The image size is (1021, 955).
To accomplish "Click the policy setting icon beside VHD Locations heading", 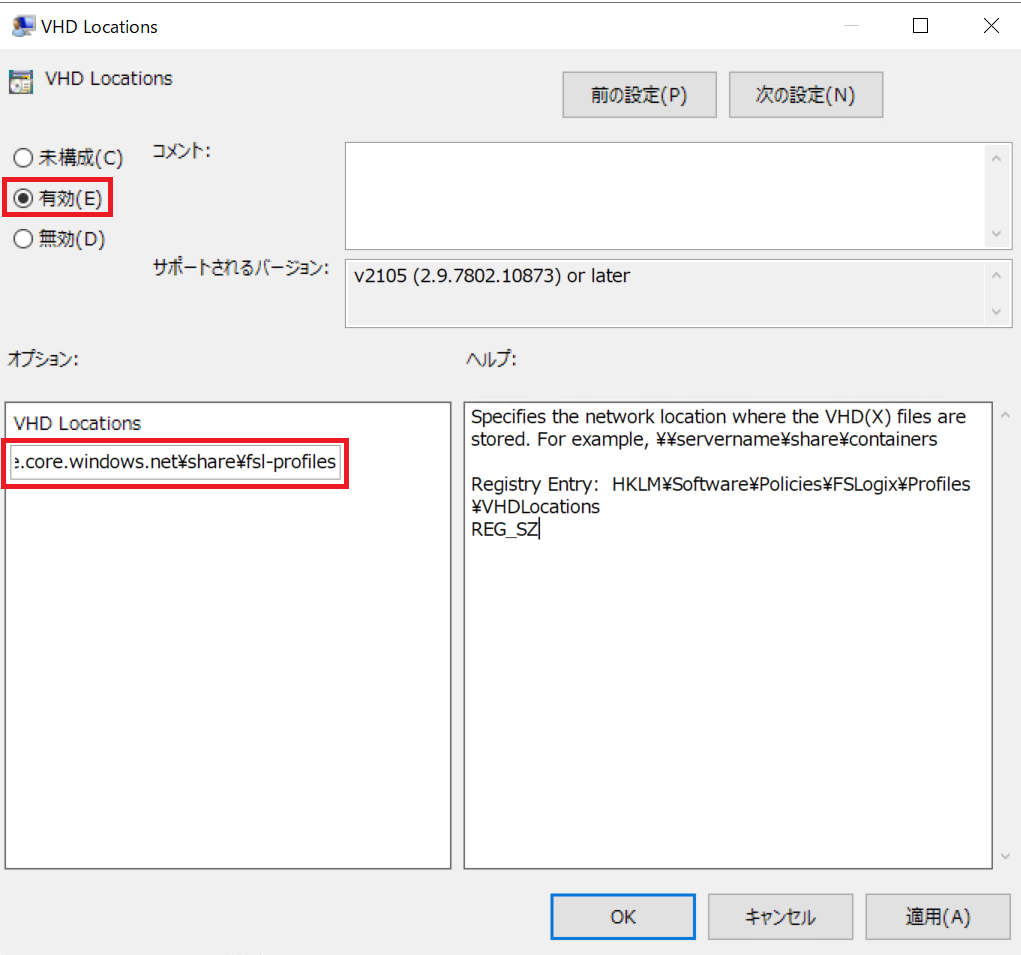I will (21, 81).
